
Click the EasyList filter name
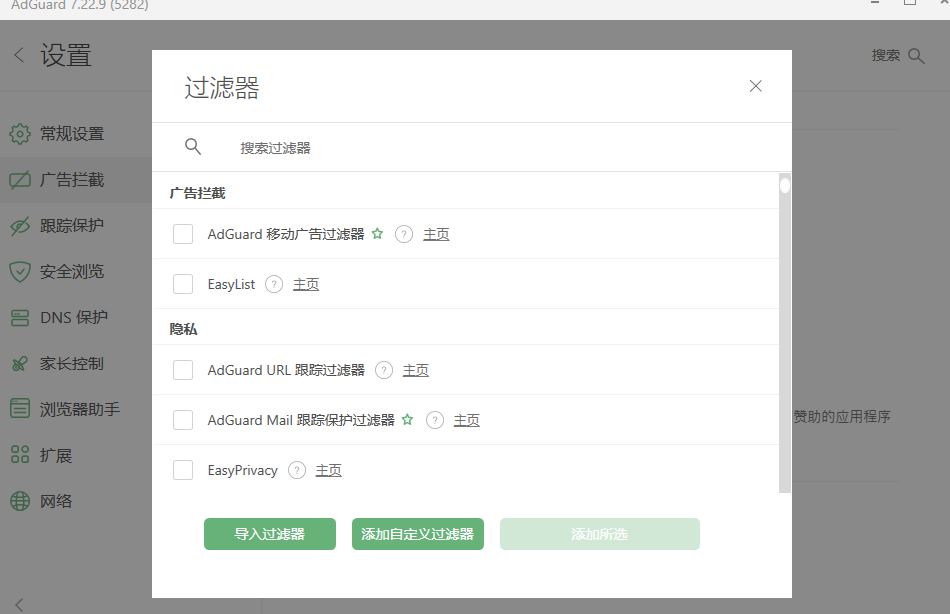(x=231, y=284)
